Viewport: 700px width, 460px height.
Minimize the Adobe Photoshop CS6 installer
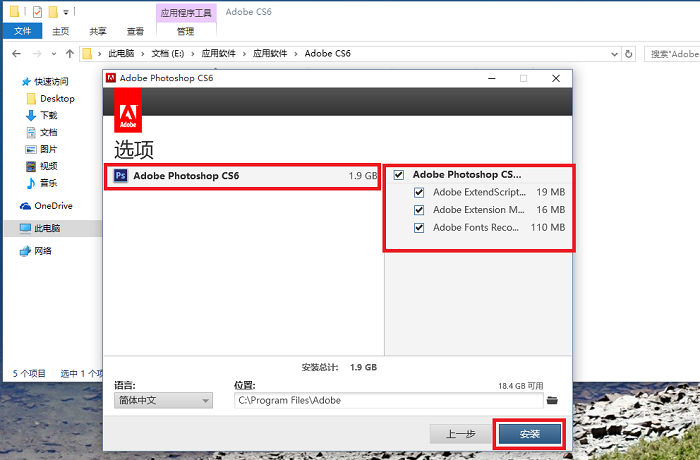coord(492,78)
